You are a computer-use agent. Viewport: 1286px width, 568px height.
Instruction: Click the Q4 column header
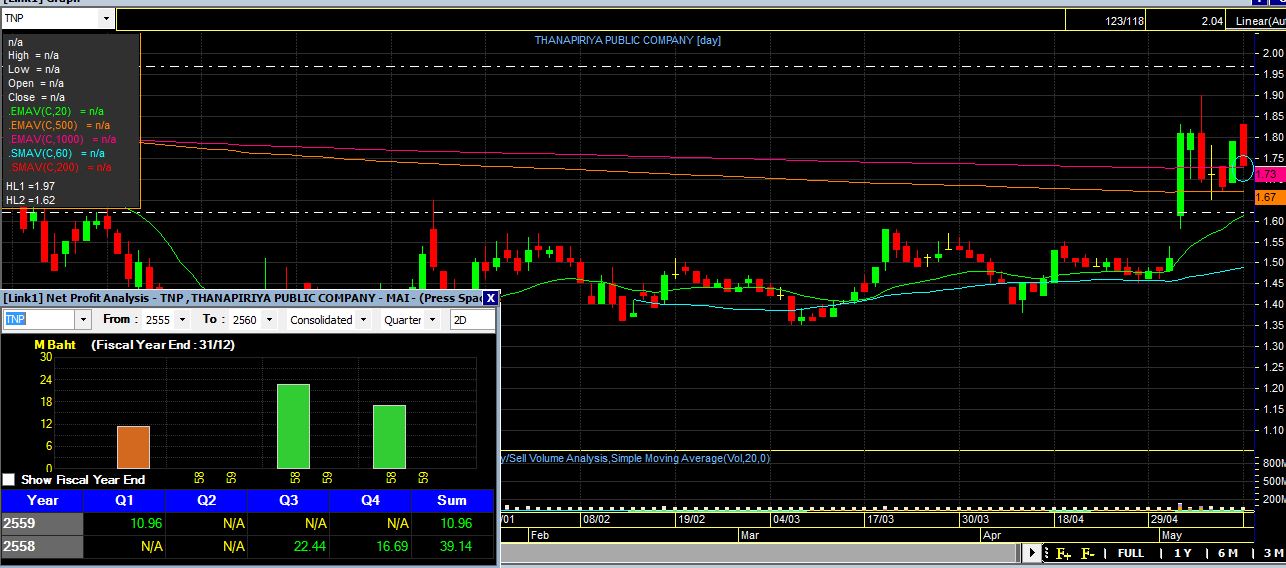[x=371, y=500]
